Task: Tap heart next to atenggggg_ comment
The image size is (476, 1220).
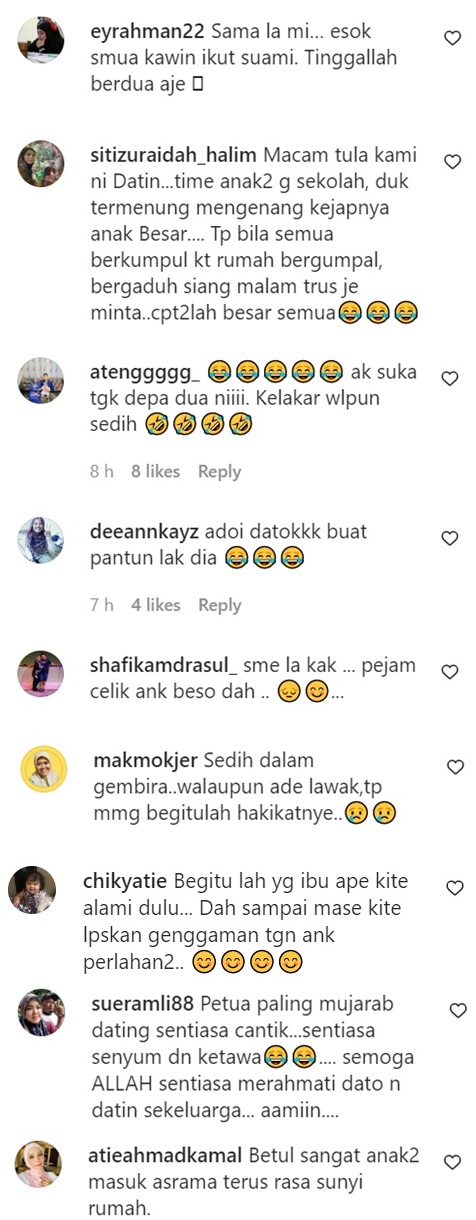Action: (x=450, y=379)
